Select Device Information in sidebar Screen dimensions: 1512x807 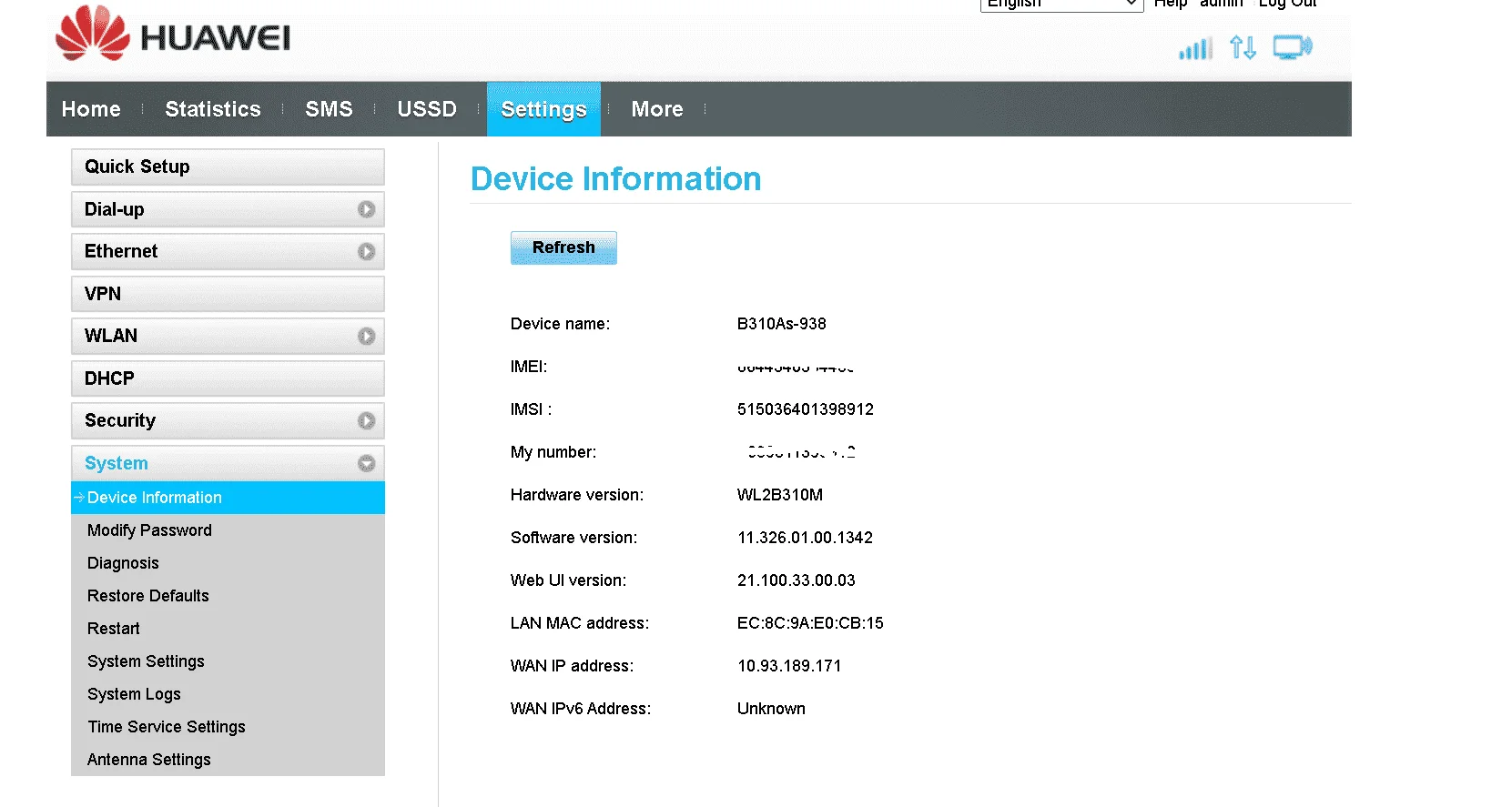(228, 498)
